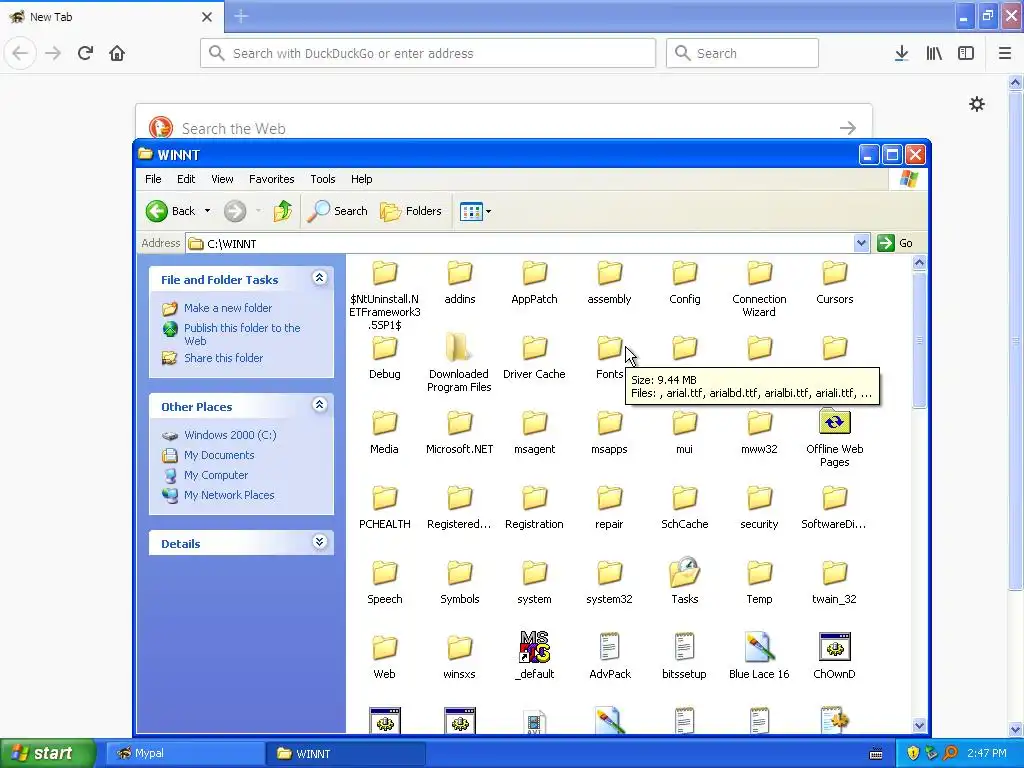Collapse File and Folder Tasks panel
This screenshot has height=768, width=1024.
[319, 279]
